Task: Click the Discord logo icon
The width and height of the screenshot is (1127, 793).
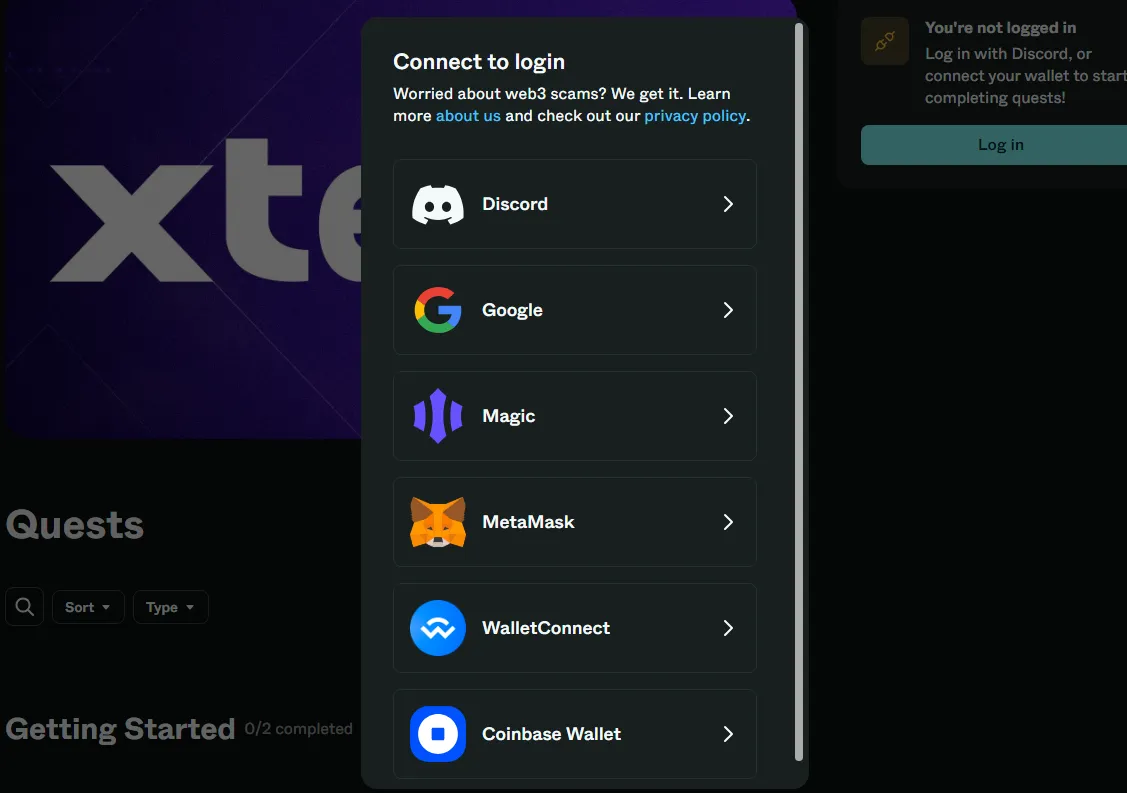Action: point(438,204)
